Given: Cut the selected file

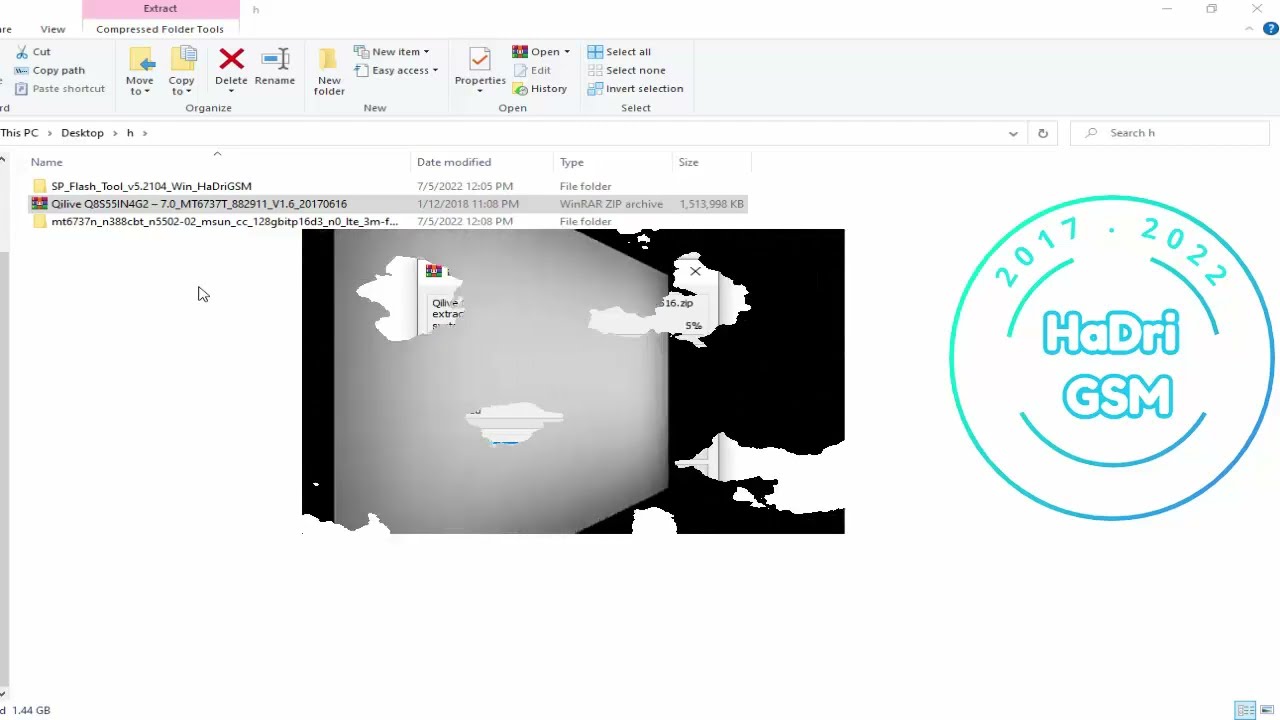Looking at the screenshot, I should [32, 52].
